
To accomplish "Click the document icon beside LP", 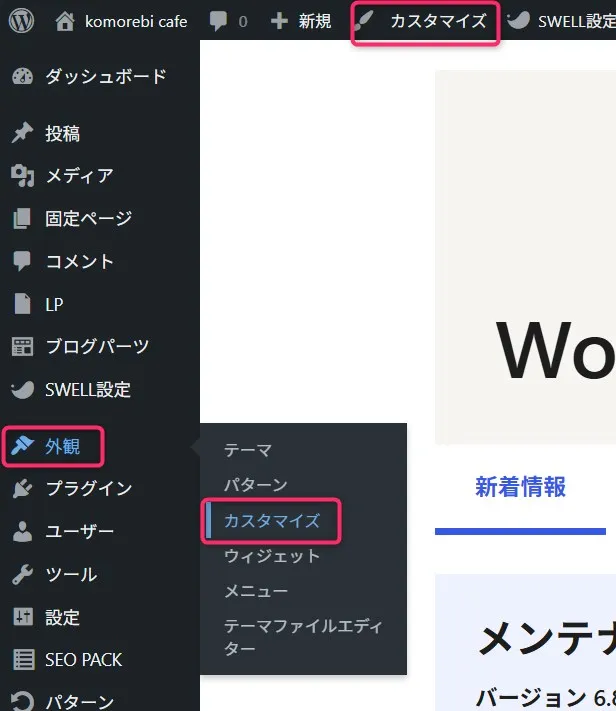I will [x=22, y=304].
